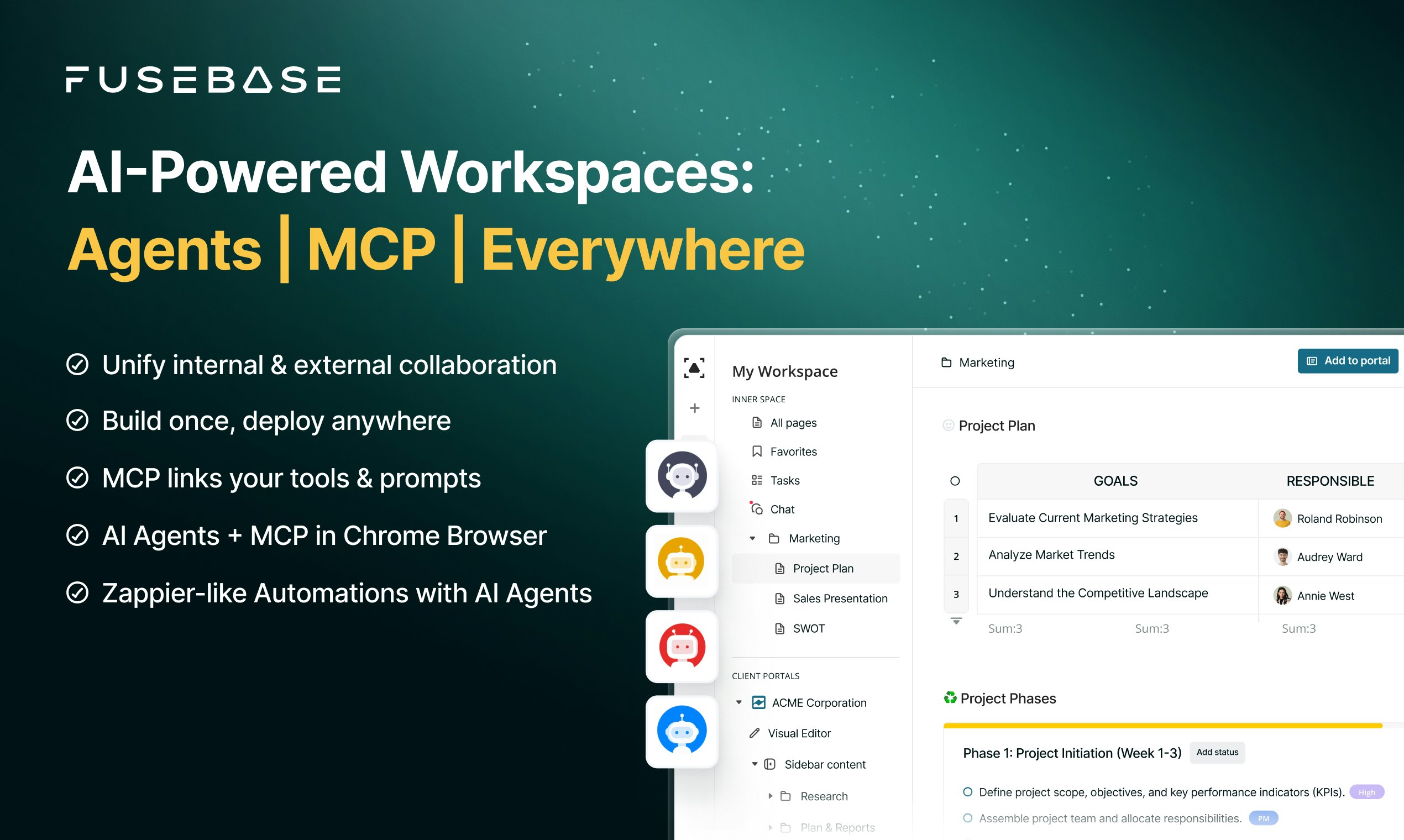Screen dimensions: 1404x840
Task: Select the yellow robot agent icon
Action: (x=682, y=561)
